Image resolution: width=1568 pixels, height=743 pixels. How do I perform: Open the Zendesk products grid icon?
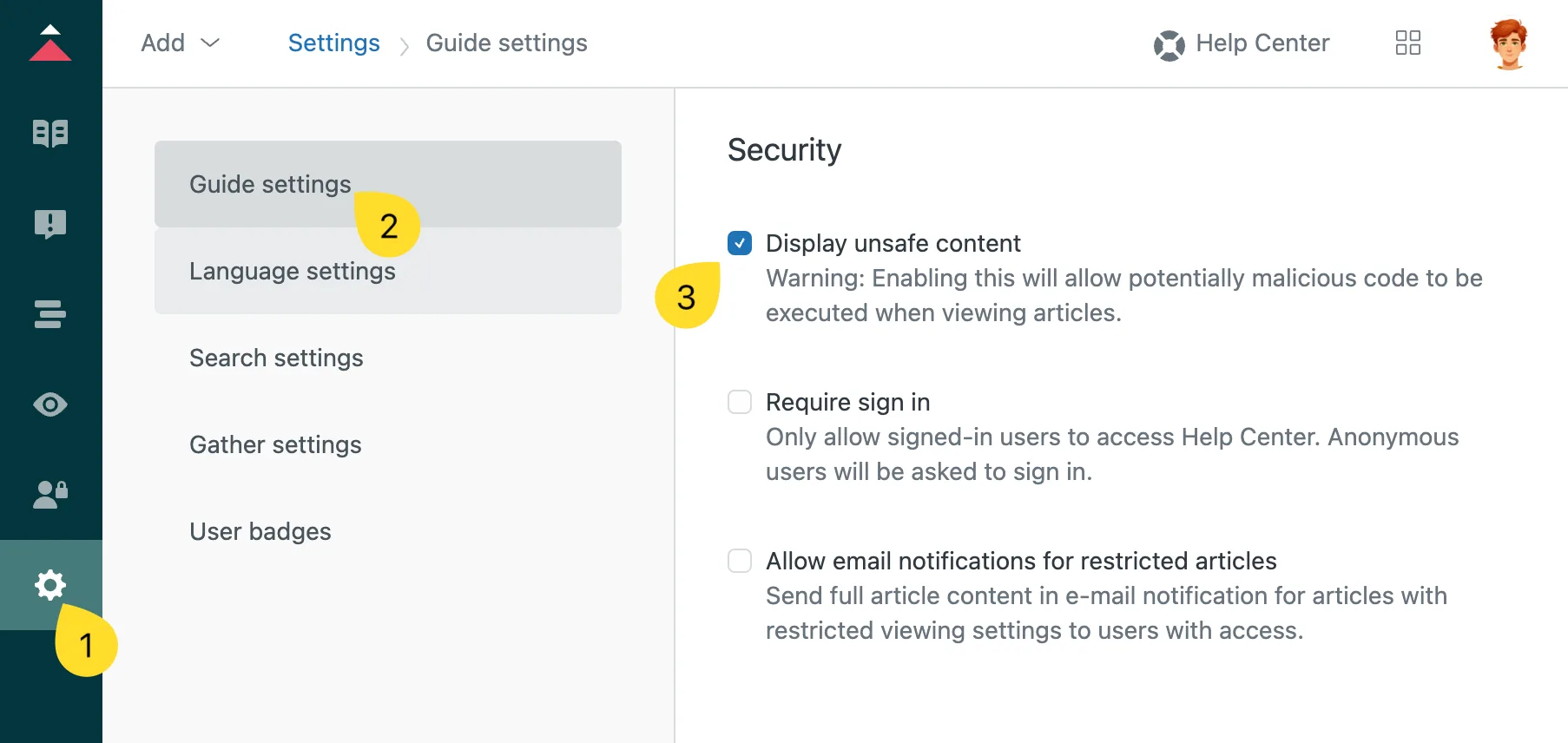[1408, 43]
